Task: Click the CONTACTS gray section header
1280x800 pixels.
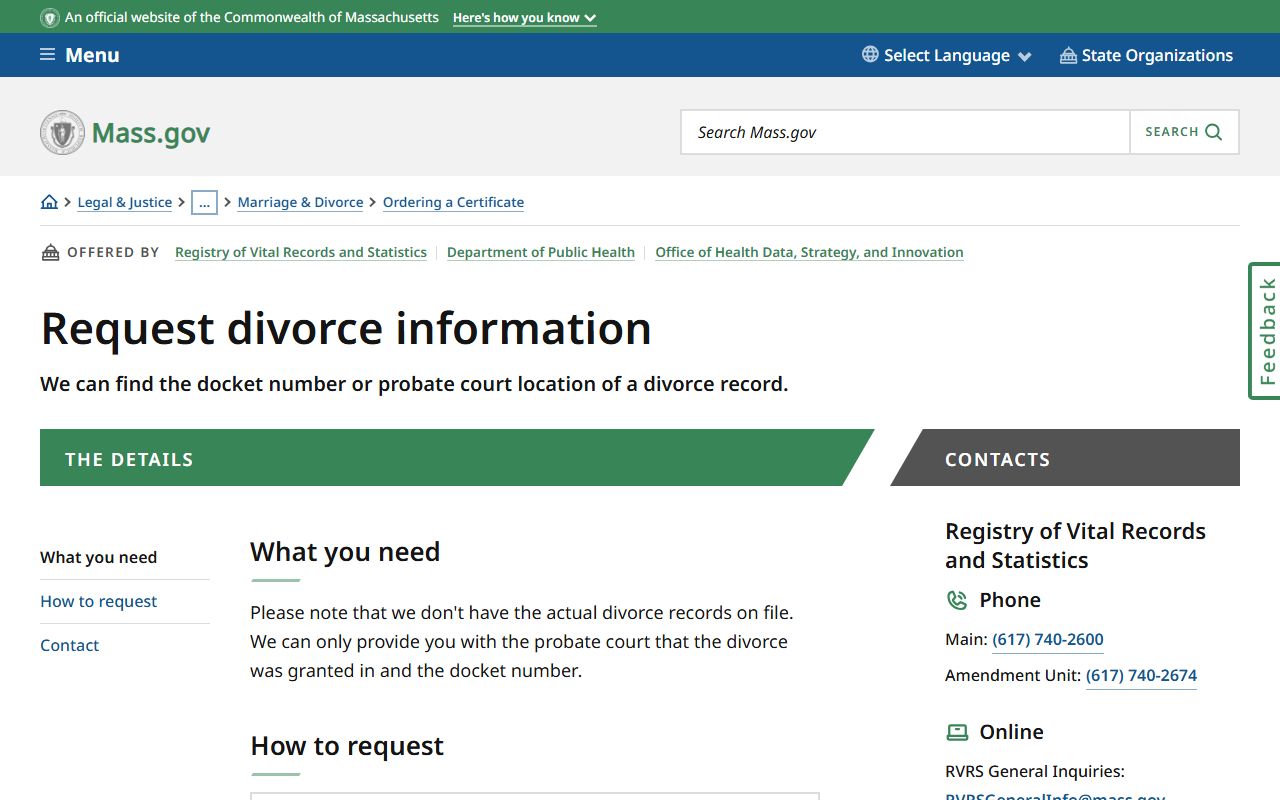Action: coord(1065,458)
